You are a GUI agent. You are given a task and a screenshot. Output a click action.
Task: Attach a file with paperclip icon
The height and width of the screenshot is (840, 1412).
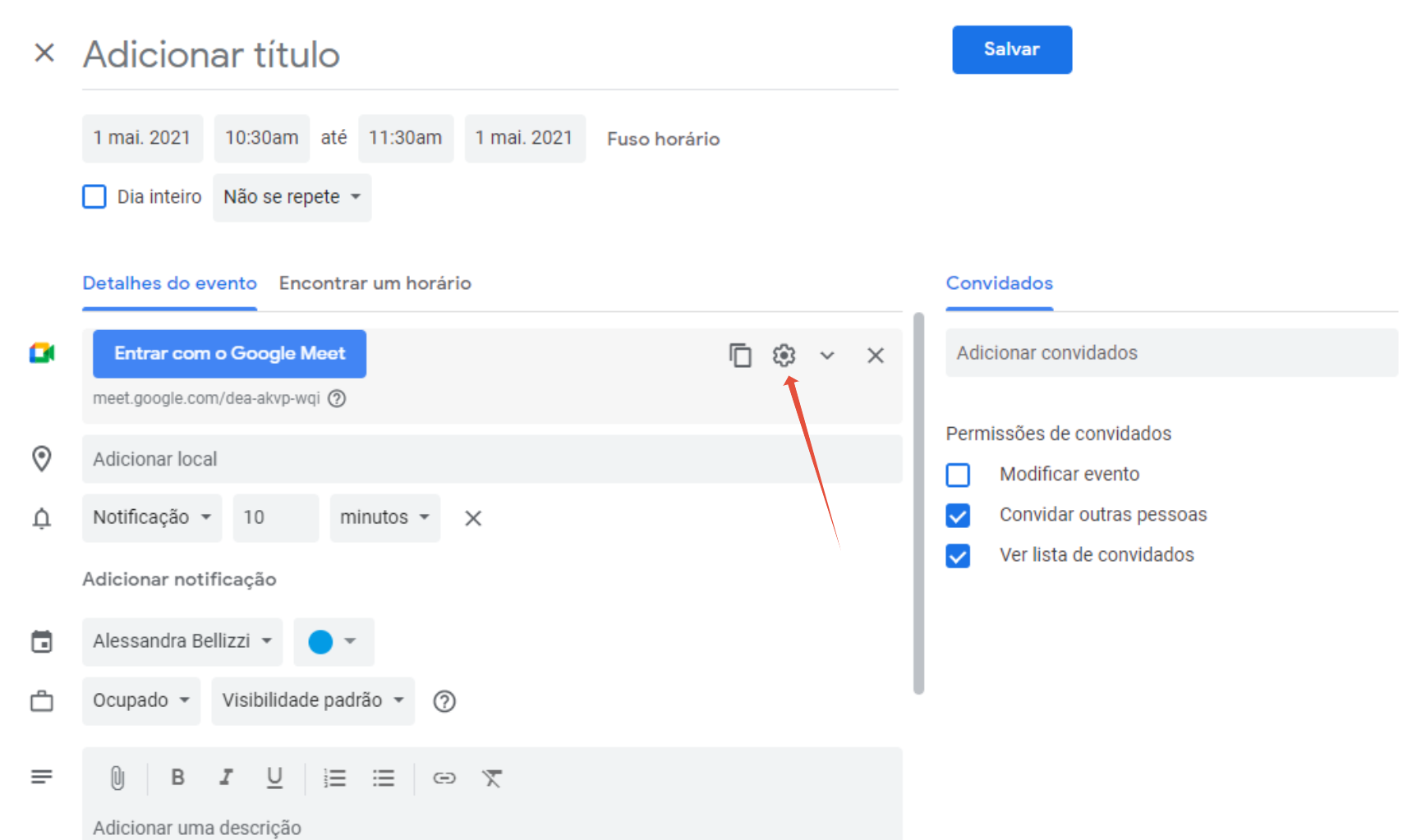117,778
